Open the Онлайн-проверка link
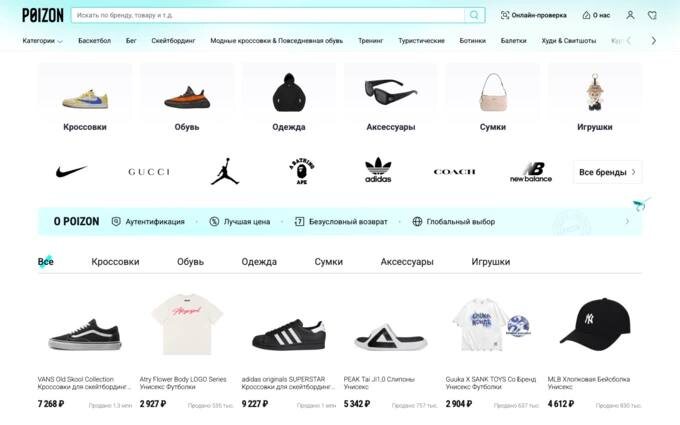 (533, 15)
